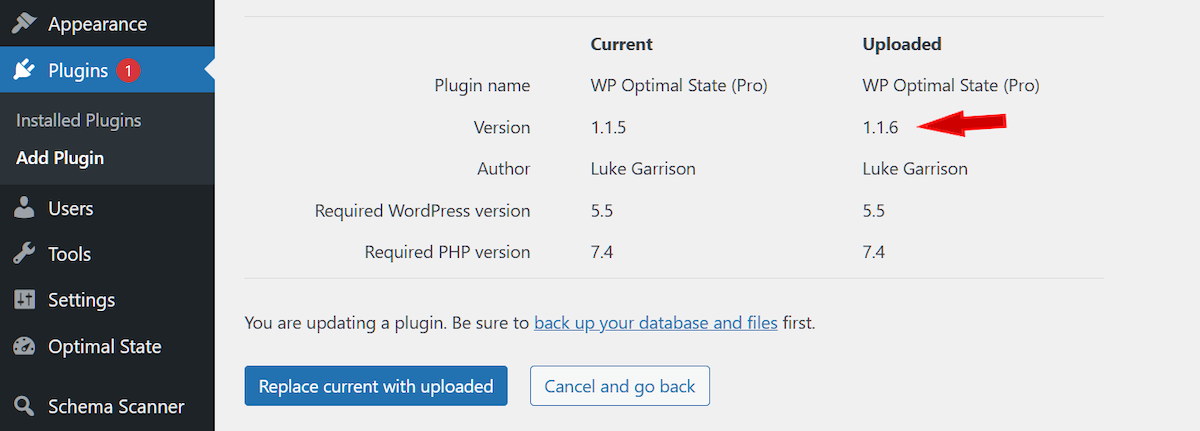Click the Tools wrench icon
Screen dimensions: 1200x431
24,254
